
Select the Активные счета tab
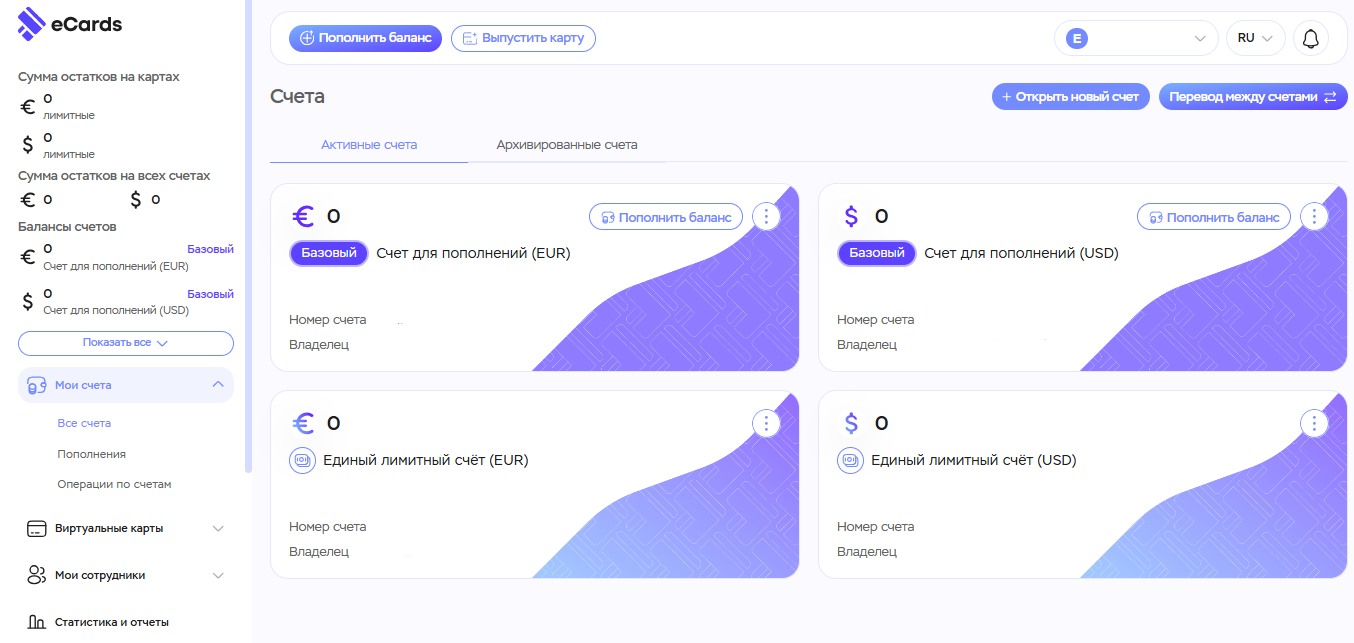tap(369, 145)
